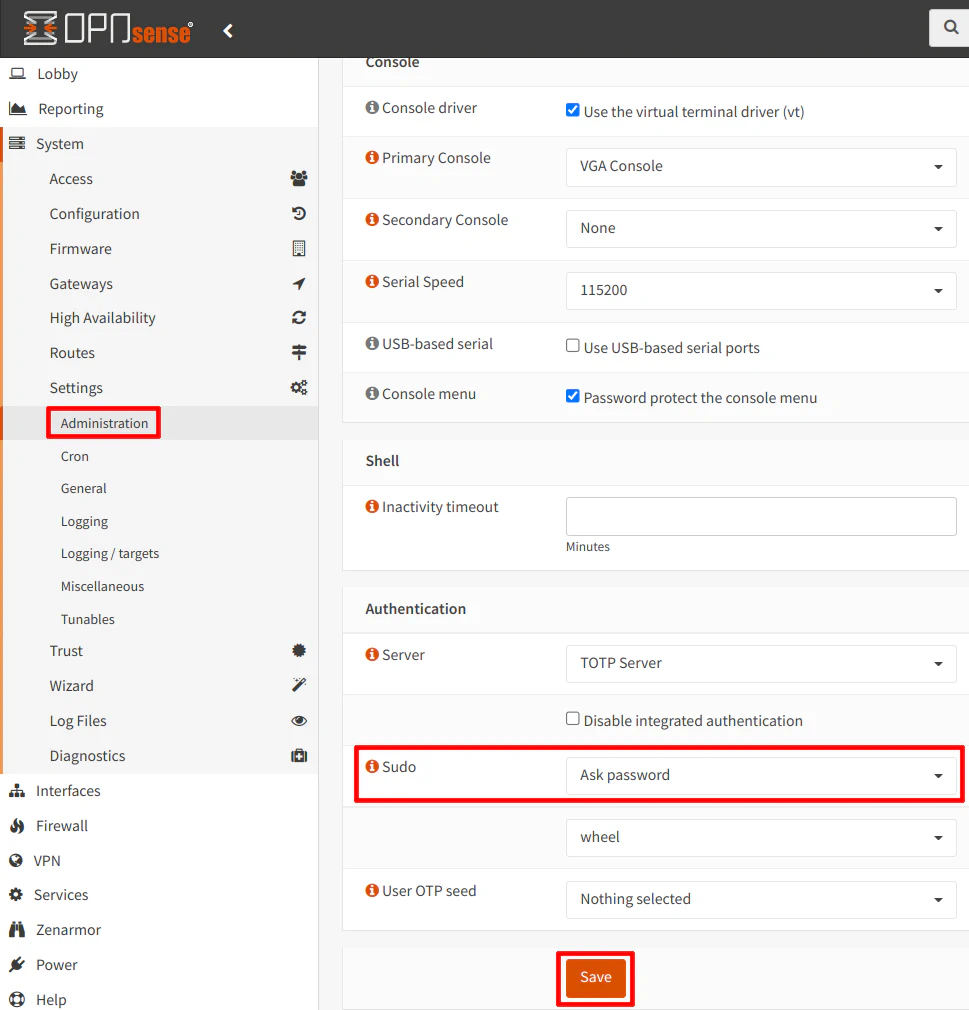Click the Trust certificate icon
This screenshot has width=969, height=1010.
point(299,651)
